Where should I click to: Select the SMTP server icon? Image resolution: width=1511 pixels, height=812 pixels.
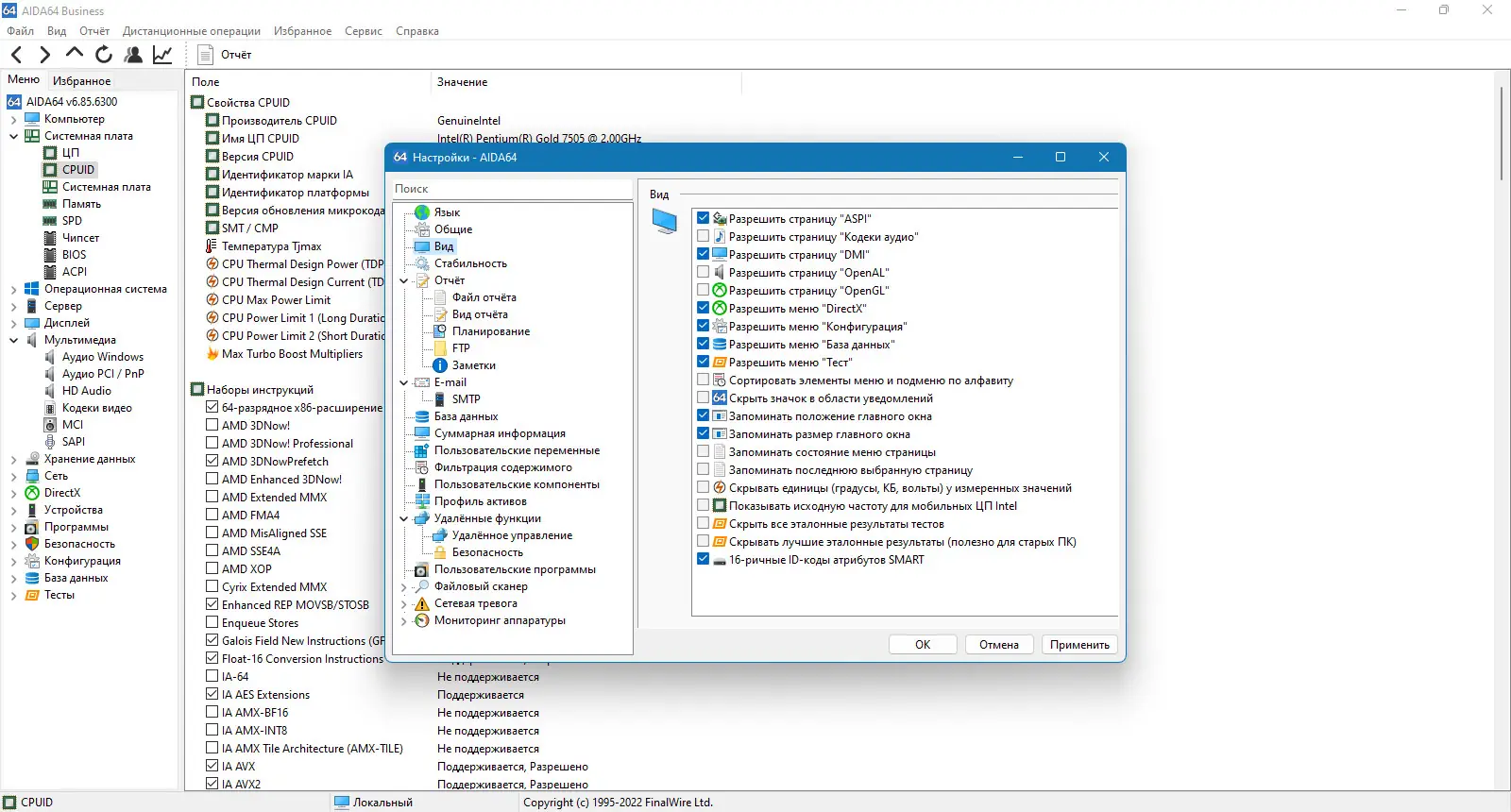click(x=440, y=399)
